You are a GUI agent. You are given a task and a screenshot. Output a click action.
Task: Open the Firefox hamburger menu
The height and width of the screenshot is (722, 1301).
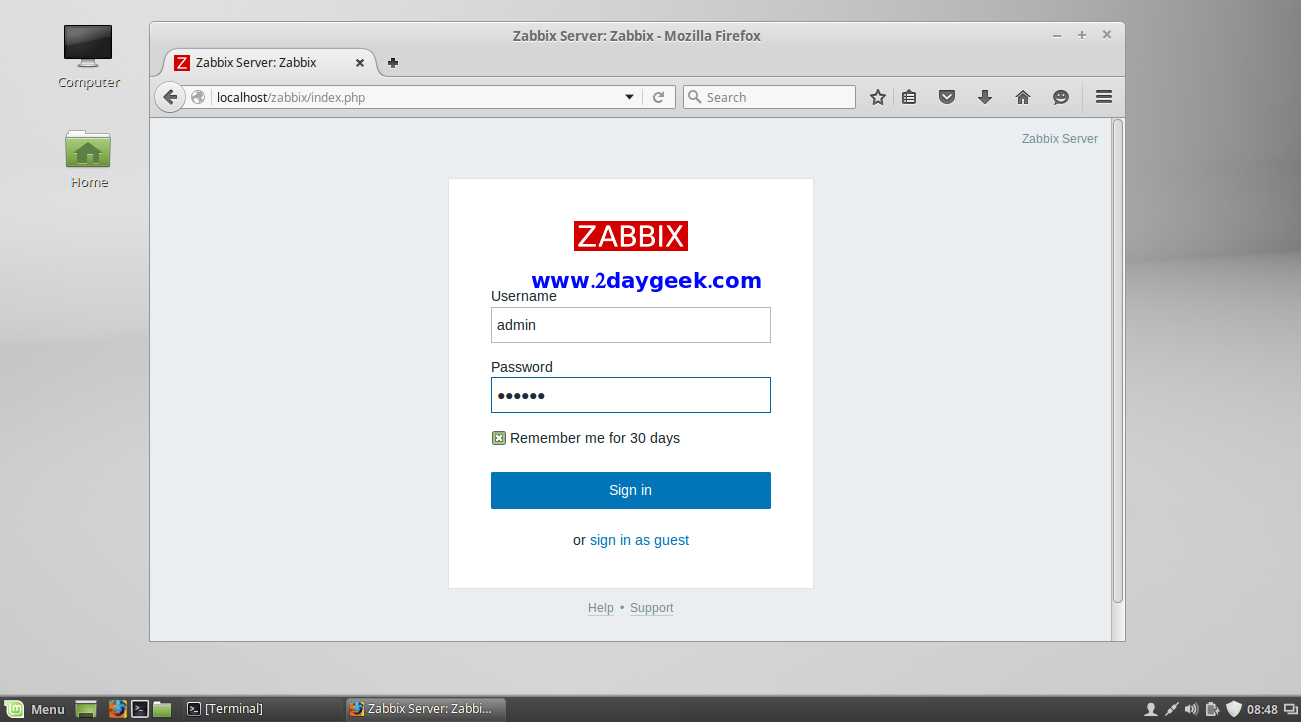[1104, 97]
